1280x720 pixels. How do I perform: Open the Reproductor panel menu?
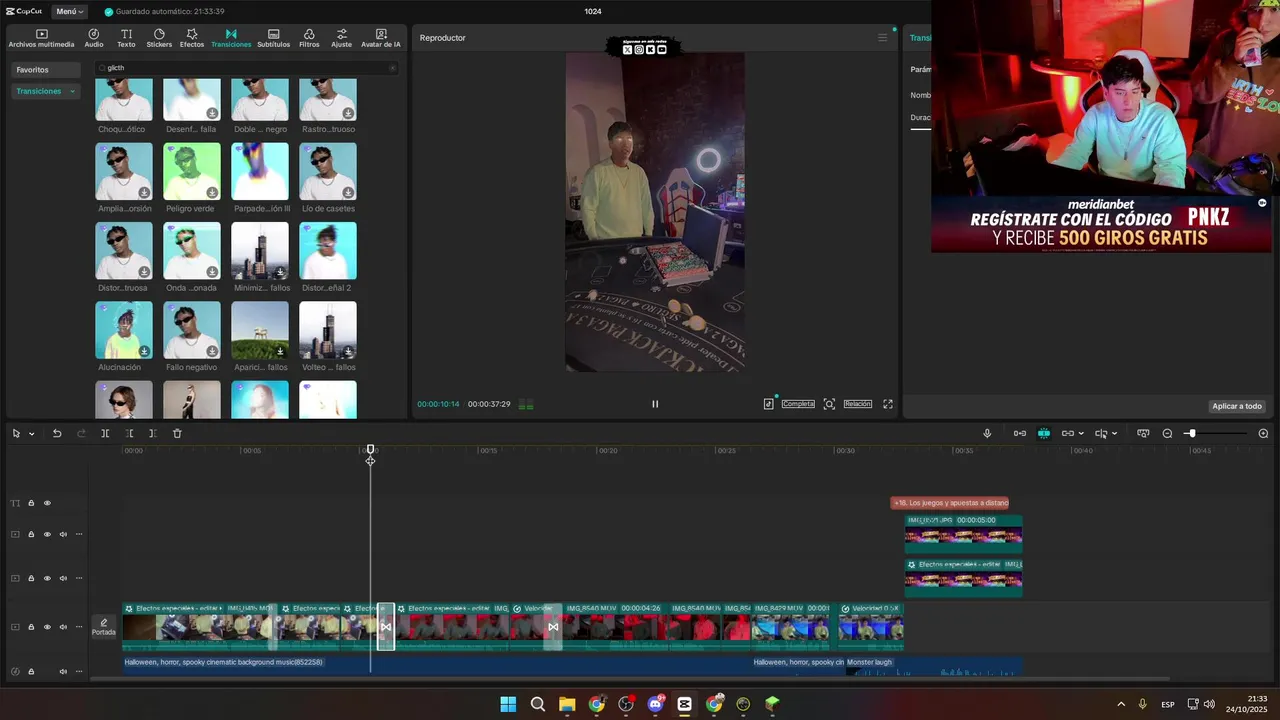point(882,38)
